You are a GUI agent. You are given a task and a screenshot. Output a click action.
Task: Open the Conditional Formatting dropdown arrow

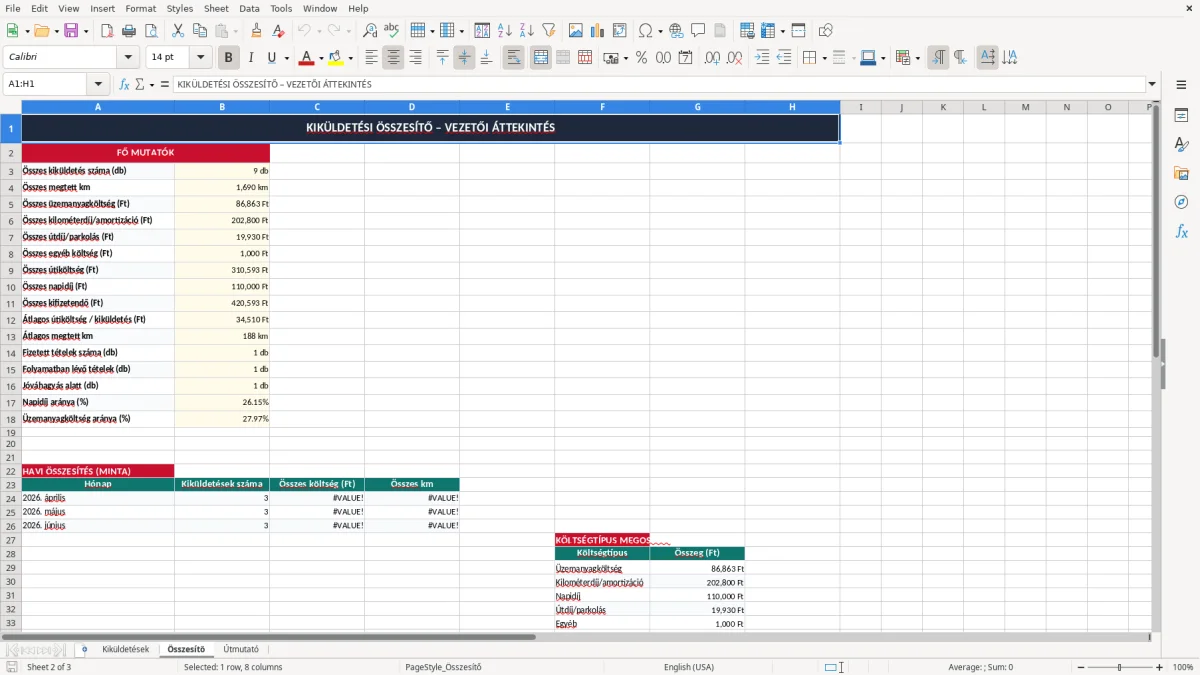coord(918,58)
